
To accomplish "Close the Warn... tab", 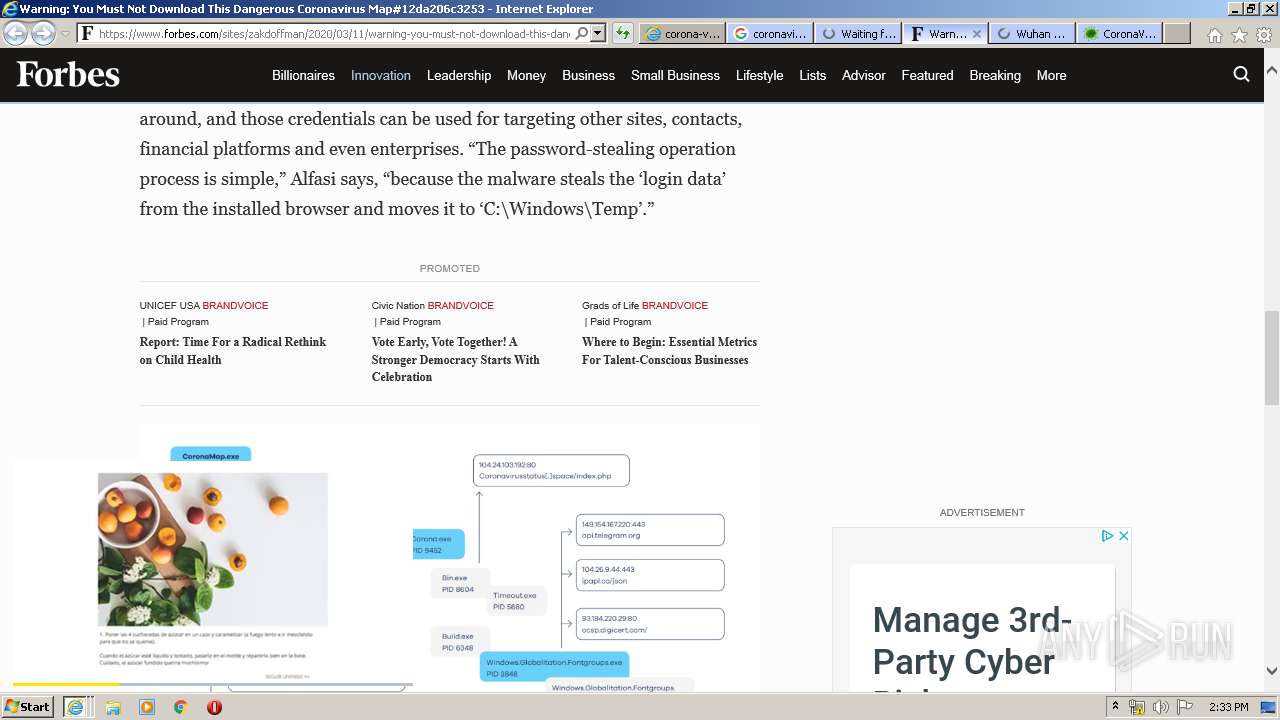I will pos(977,33).
